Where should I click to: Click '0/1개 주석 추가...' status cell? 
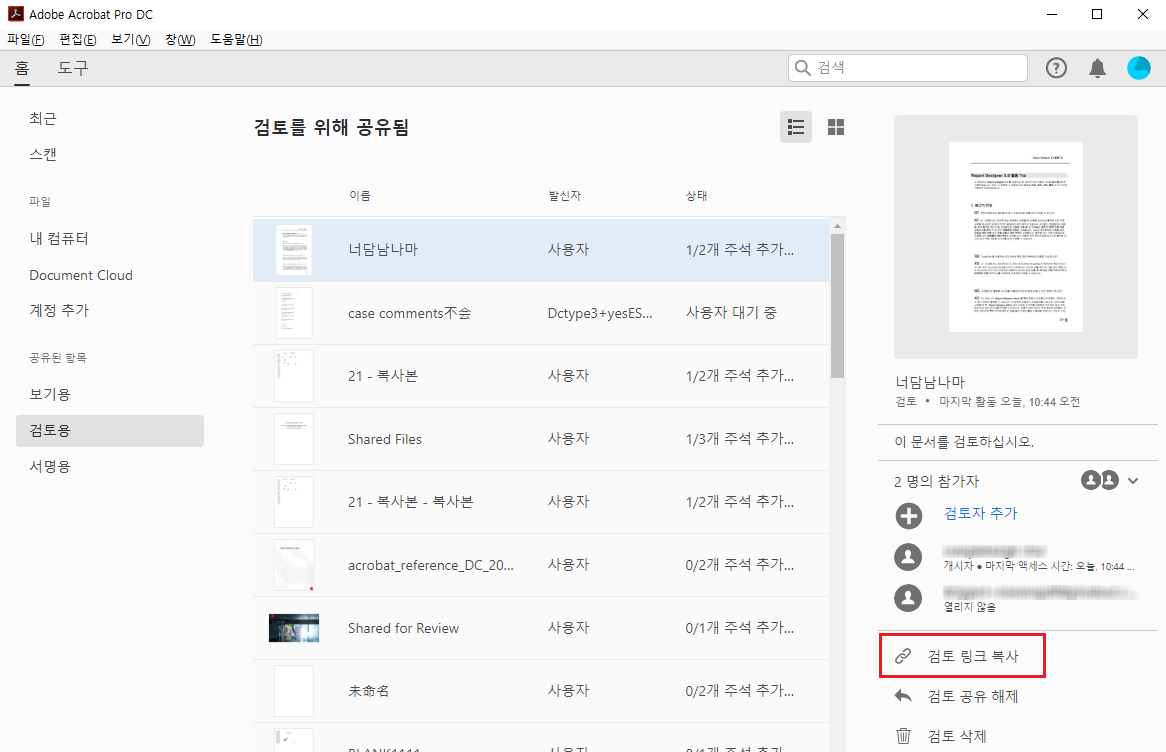pyautogui.click(x=740, y=629)
